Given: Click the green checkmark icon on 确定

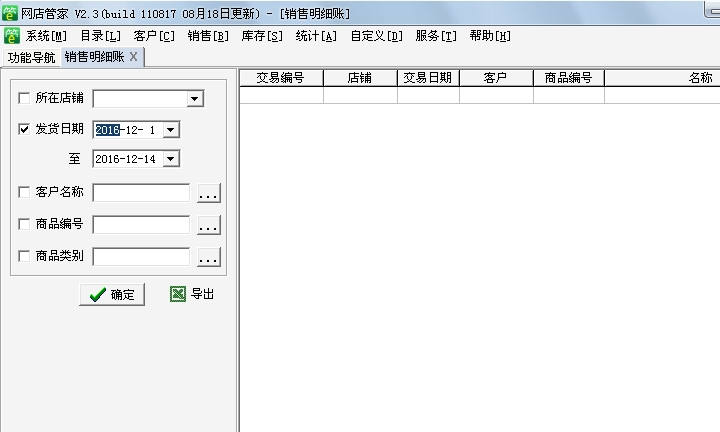Looking at the screenshot, I should (x=97, y=294).
